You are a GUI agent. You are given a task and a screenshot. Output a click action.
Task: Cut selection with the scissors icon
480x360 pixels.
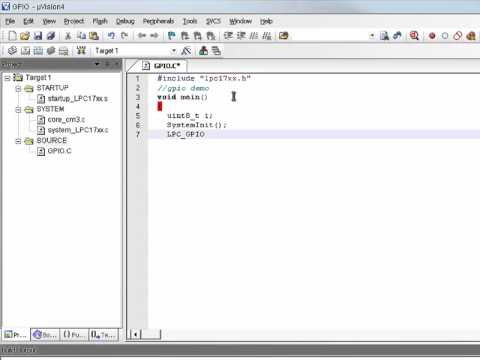pos(68,36)
